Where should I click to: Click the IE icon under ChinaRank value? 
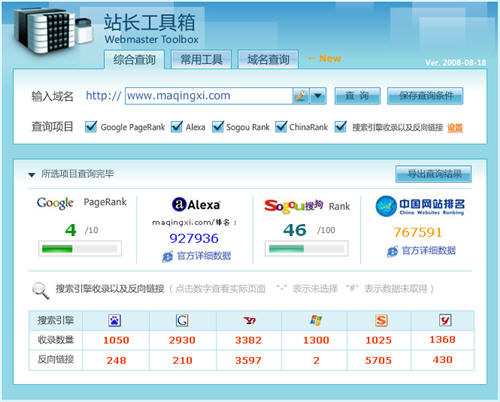[x=392, y=251]
